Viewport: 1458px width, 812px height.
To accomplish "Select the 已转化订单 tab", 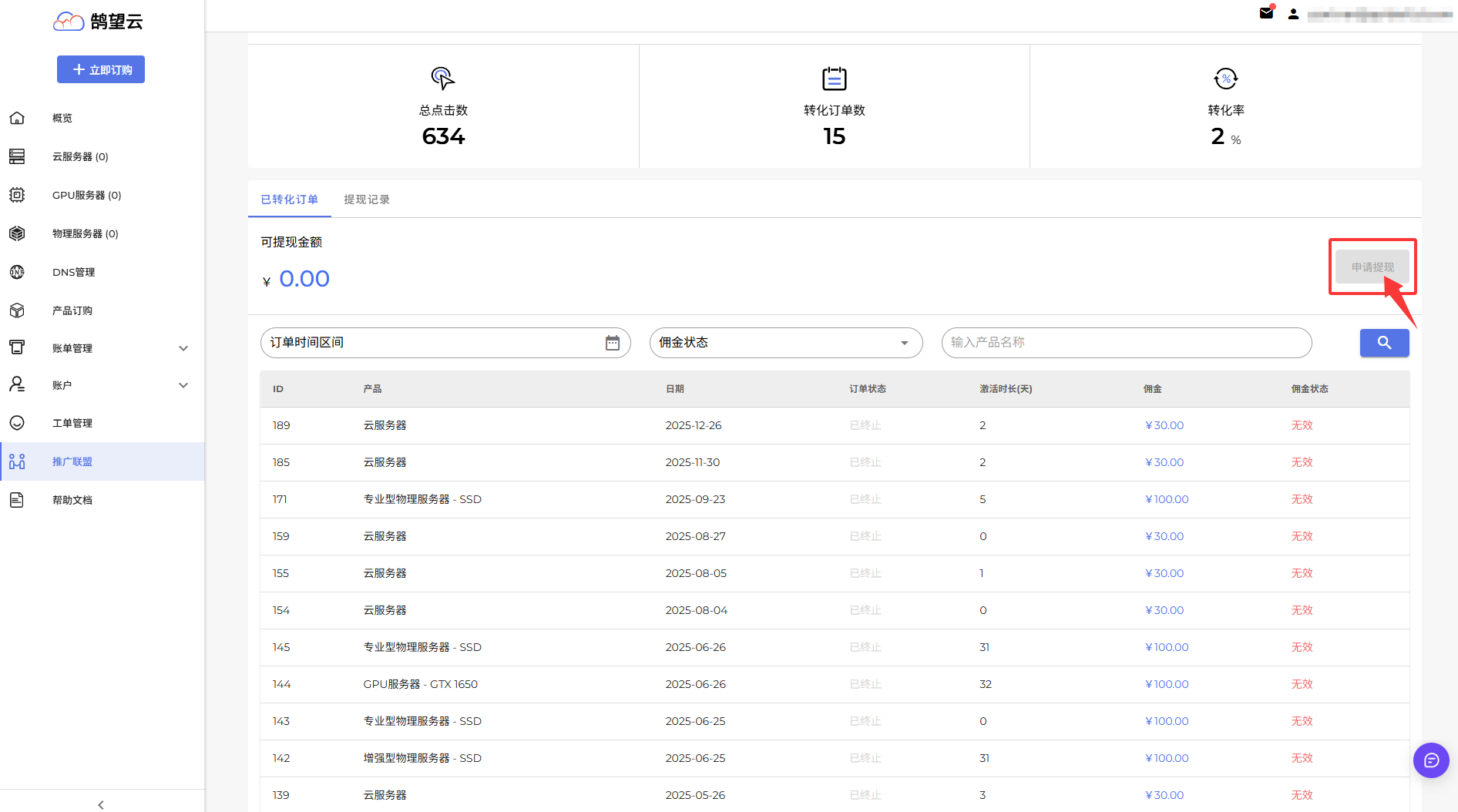I will coord(290,200).
